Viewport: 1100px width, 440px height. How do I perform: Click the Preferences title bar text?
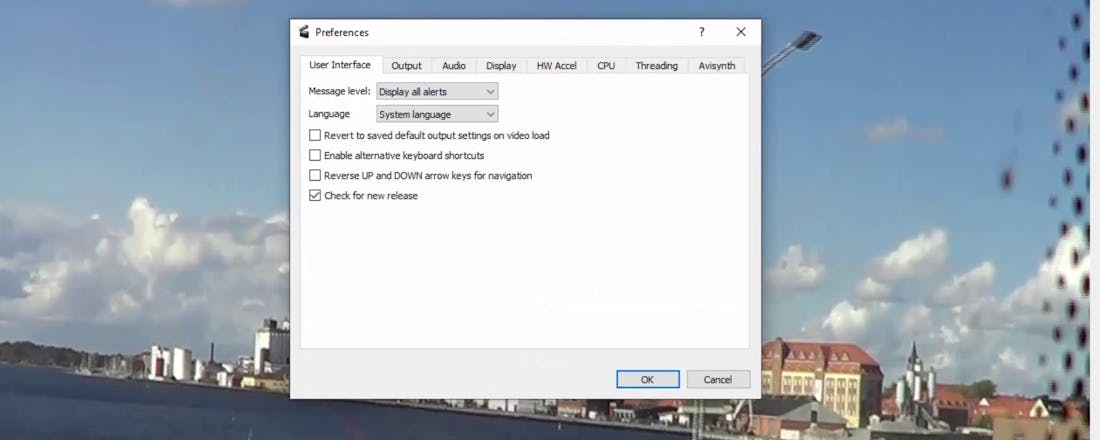[342, 32]
